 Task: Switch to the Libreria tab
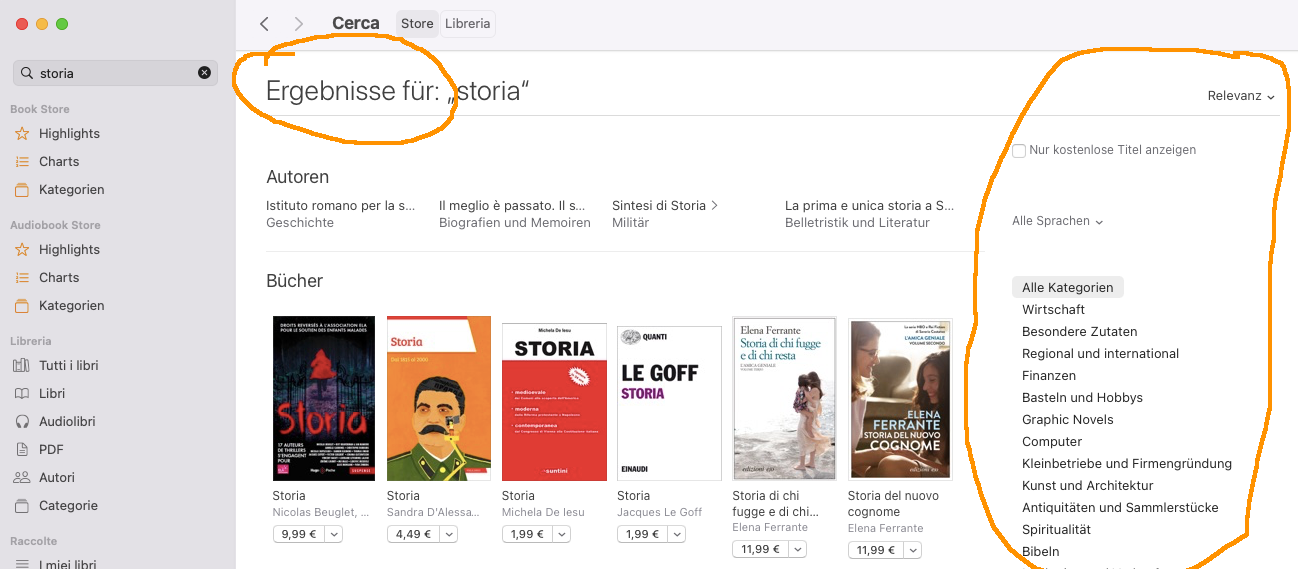(x=468, y=24)
